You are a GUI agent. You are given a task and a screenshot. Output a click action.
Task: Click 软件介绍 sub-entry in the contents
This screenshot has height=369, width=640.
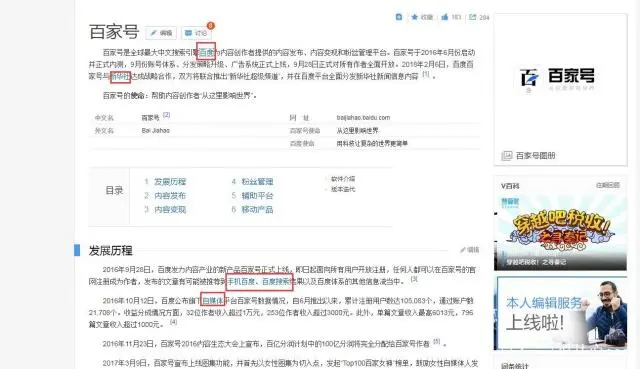(x=343, y=179)
